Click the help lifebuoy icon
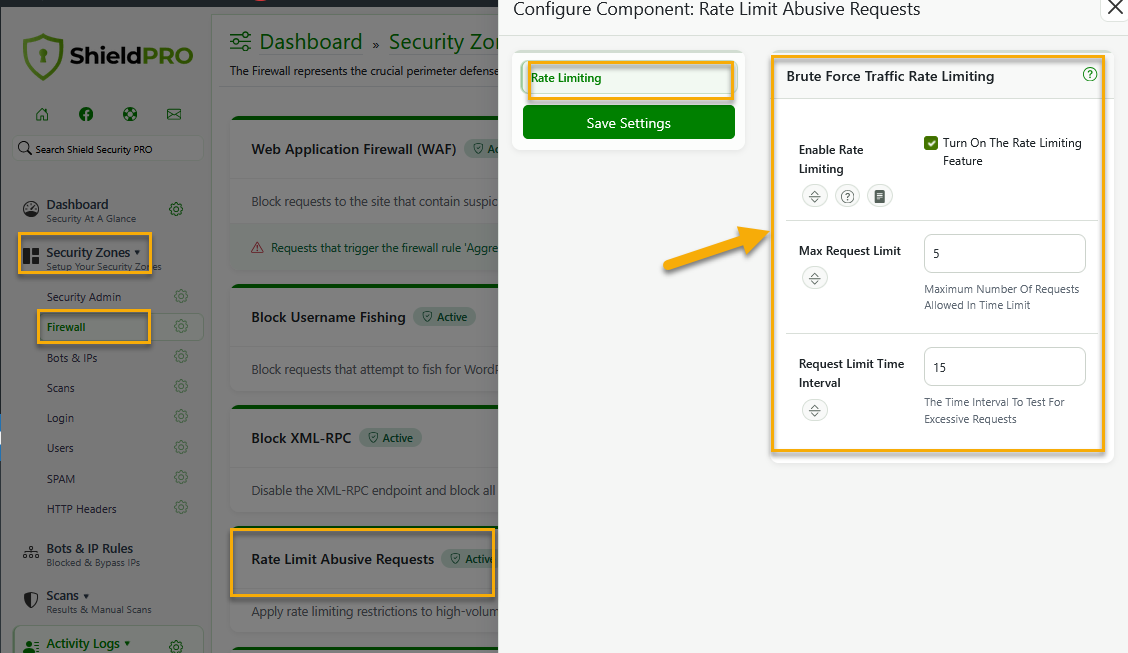 [130, 114]
